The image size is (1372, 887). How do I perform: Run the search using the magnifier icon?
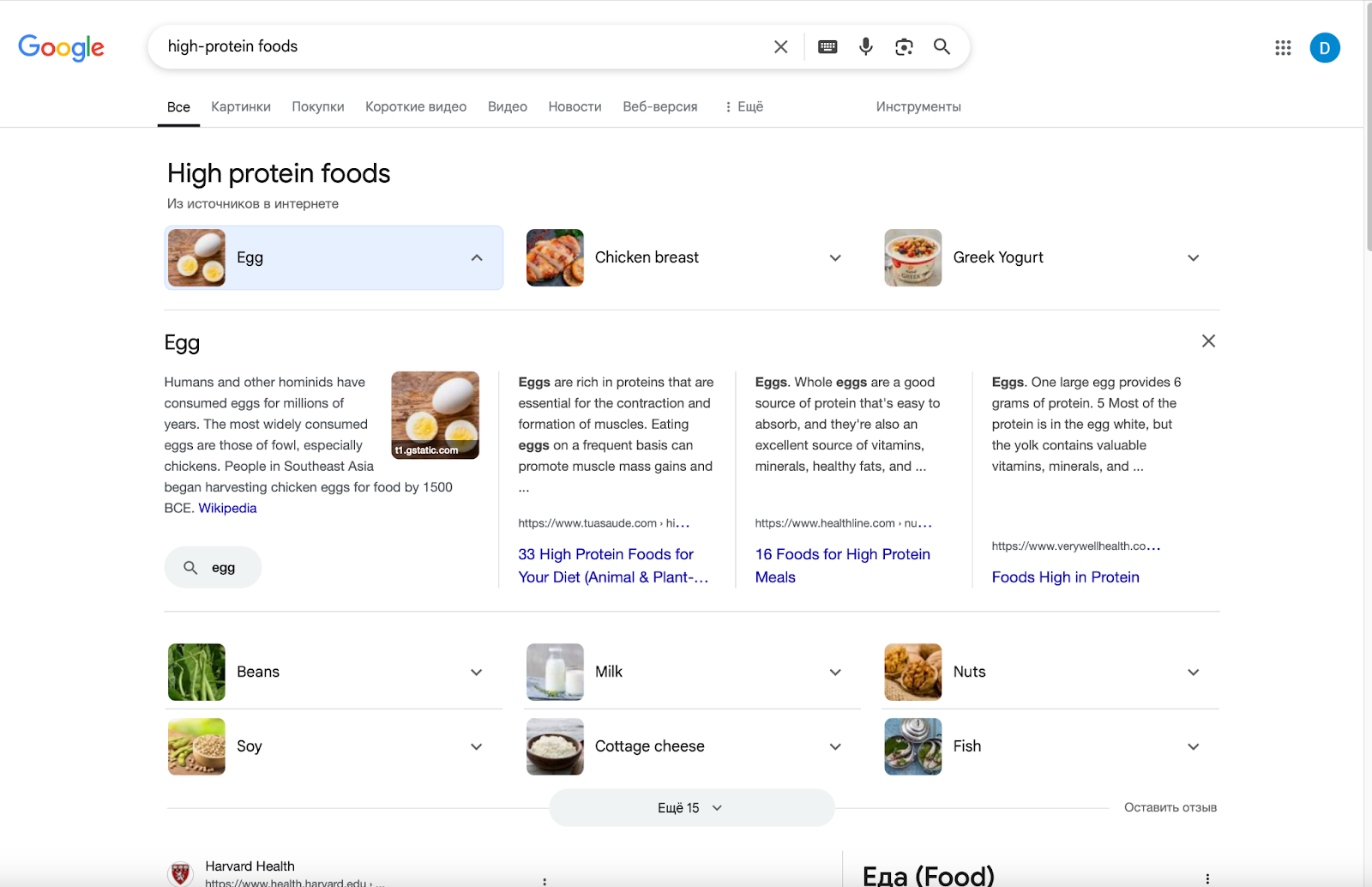(x=942, y=47)
